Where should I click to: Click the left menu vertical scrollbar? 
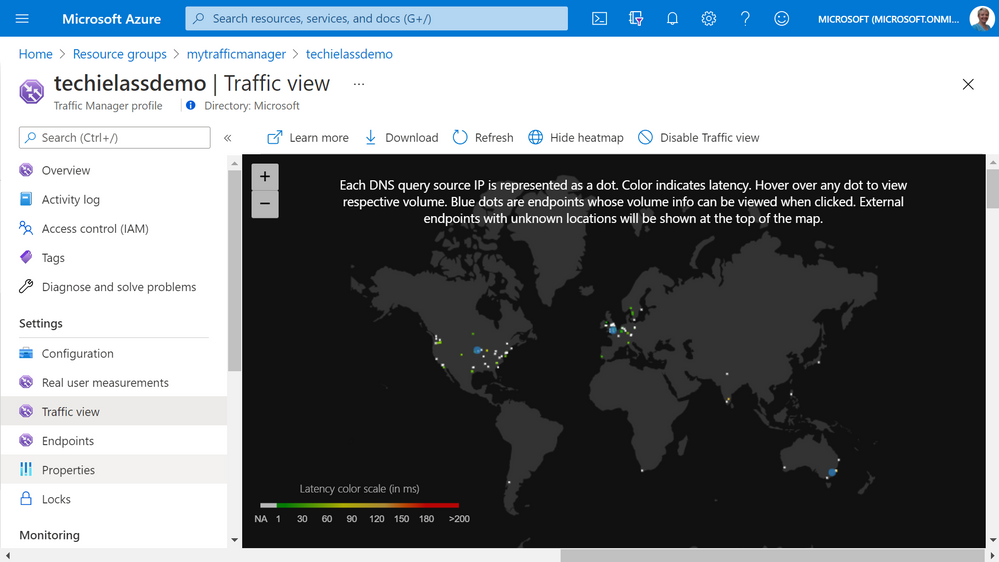(234, 270)
